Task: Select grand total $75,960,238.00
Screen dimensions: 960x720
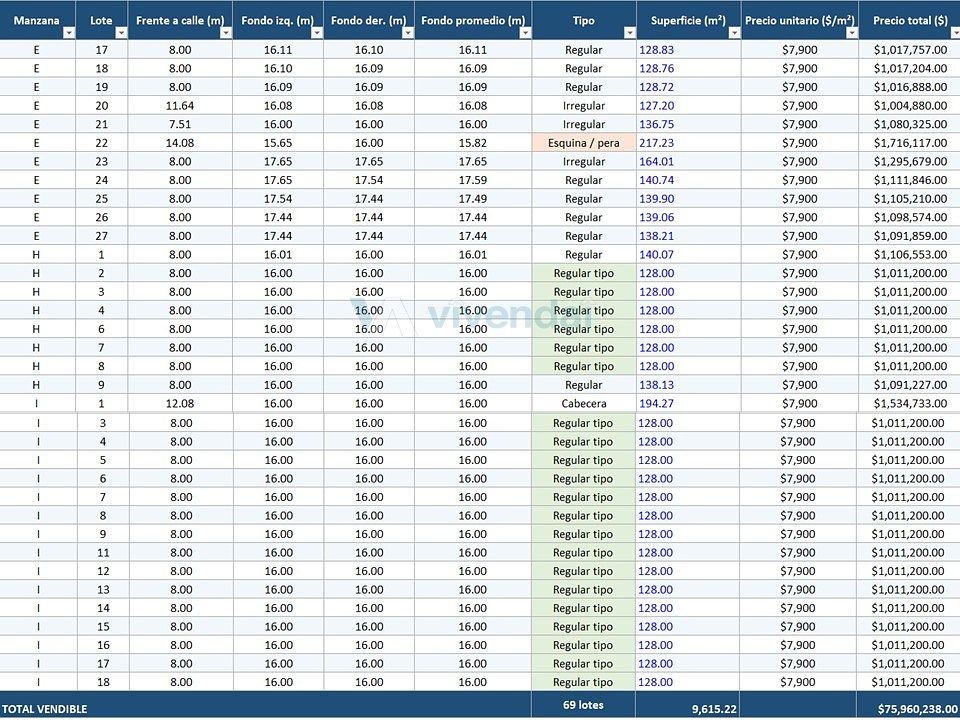Action: 917,710
